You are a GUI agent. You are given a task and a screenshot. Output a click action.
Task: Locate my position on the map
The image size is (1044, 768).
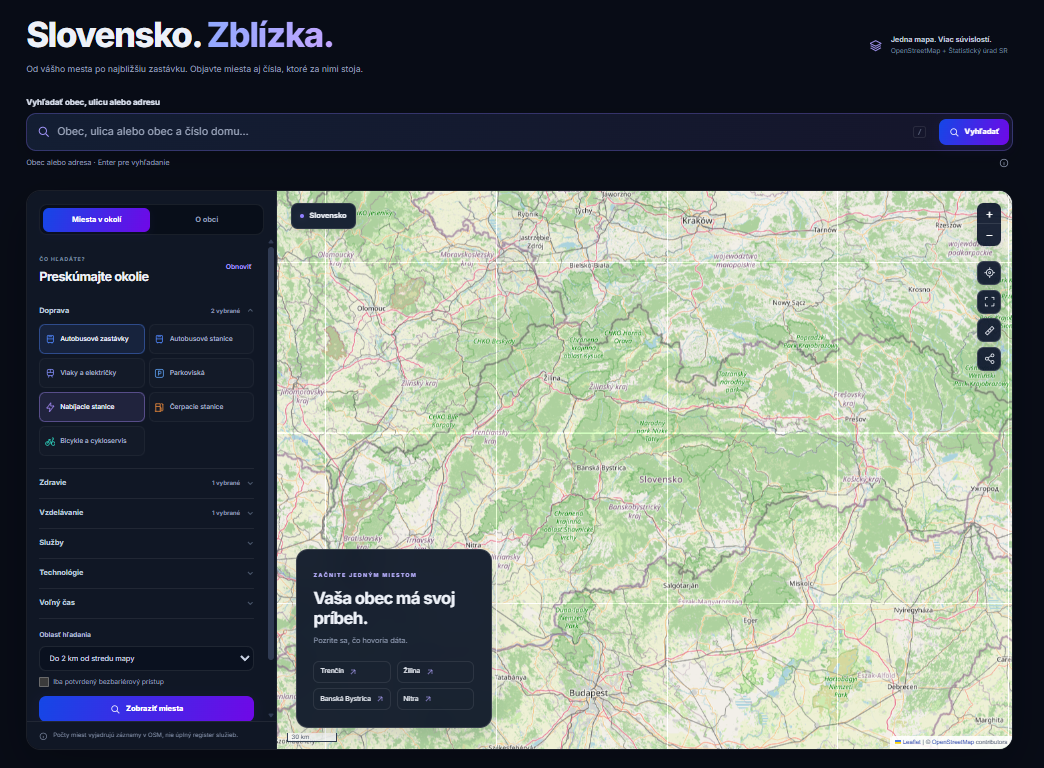pos(989,273)
